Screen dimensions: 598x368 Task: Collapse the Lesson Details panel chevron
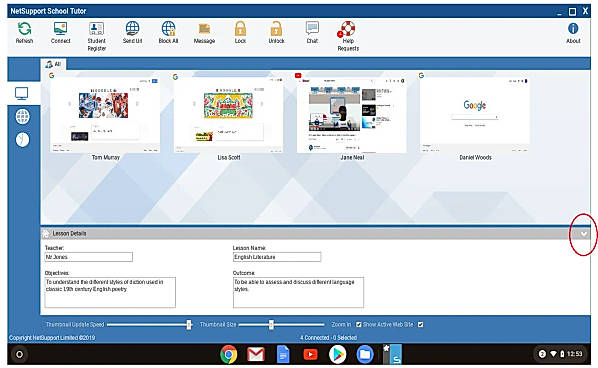[x=584, y=234]
